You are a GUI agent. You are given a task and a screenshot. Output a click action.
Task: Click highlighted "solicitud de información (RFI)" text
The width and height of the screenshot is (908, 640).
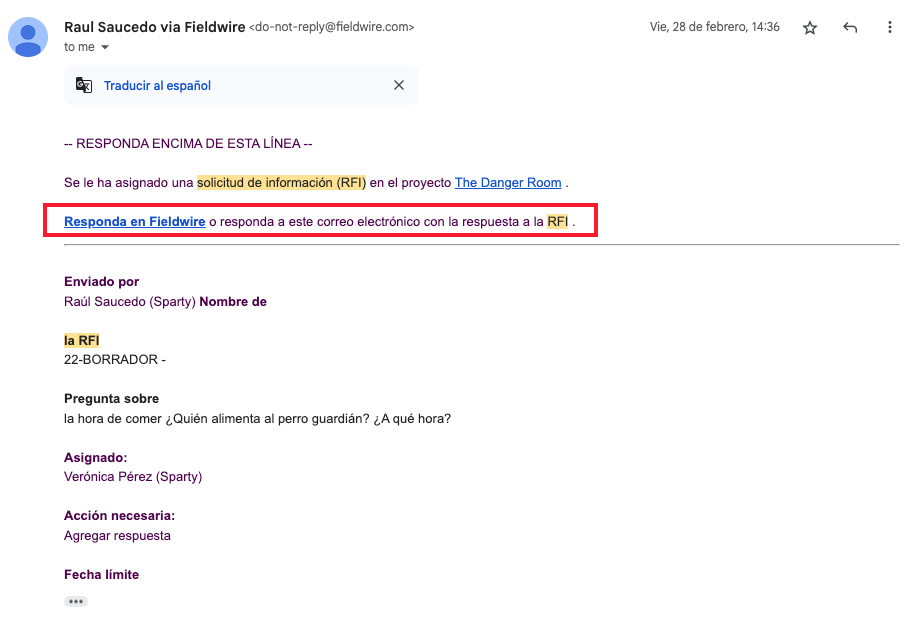(281, 183)
